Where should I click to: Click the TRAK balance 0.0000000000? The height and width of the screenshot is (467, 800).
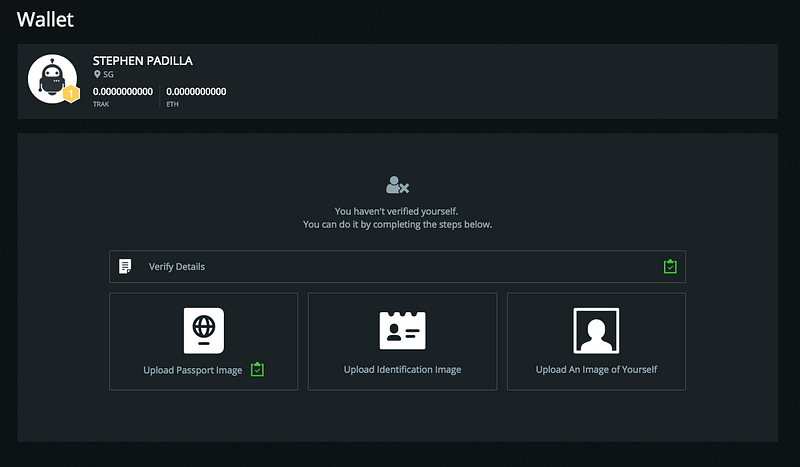coord(122,91)
